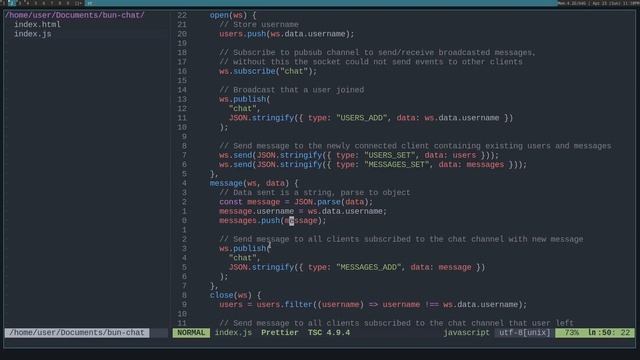This screenshot has height=360, width=640.
Task: Click close(ws) { line
Action: [236, 295]
